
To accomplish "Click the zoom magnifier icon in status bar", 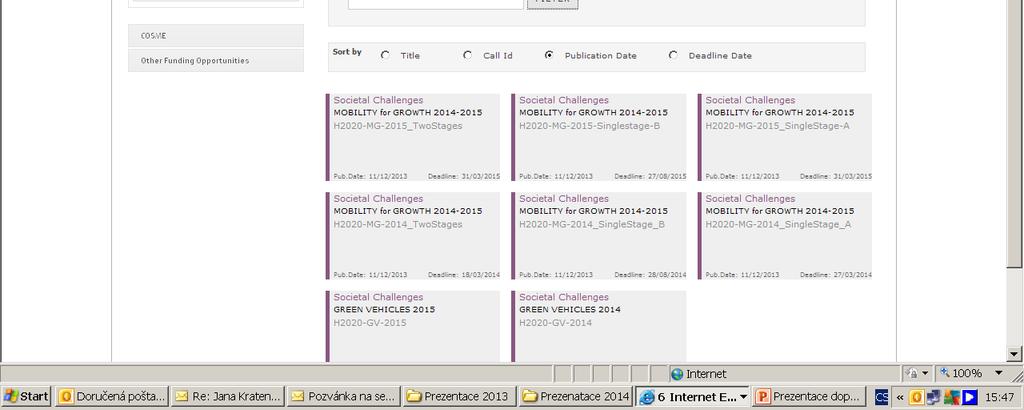I will 944,373.
